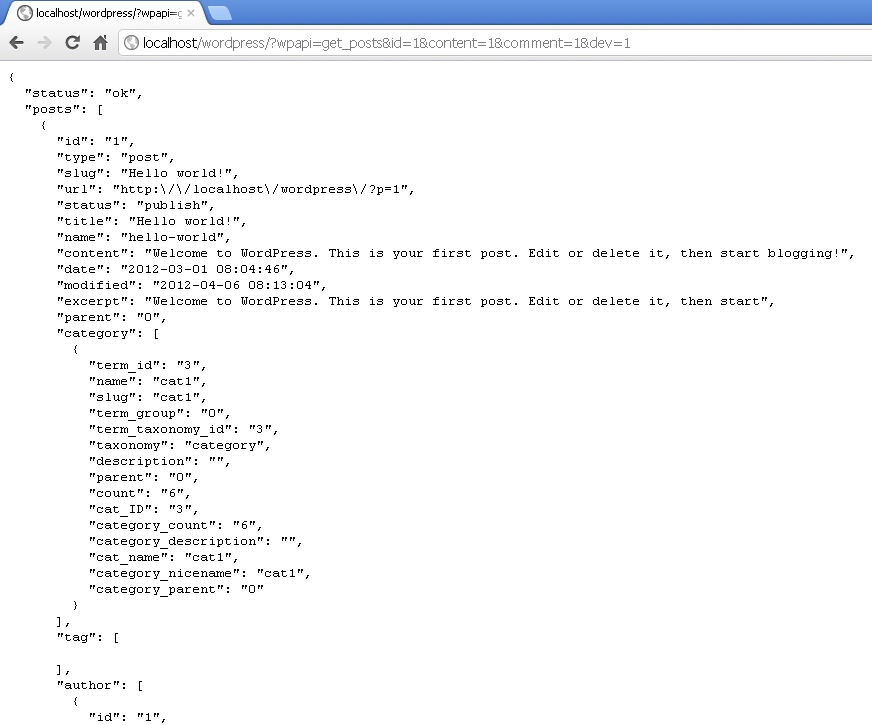Click the globe site info icon in address bar
This screenshot has height=725, width=872.
131,43
